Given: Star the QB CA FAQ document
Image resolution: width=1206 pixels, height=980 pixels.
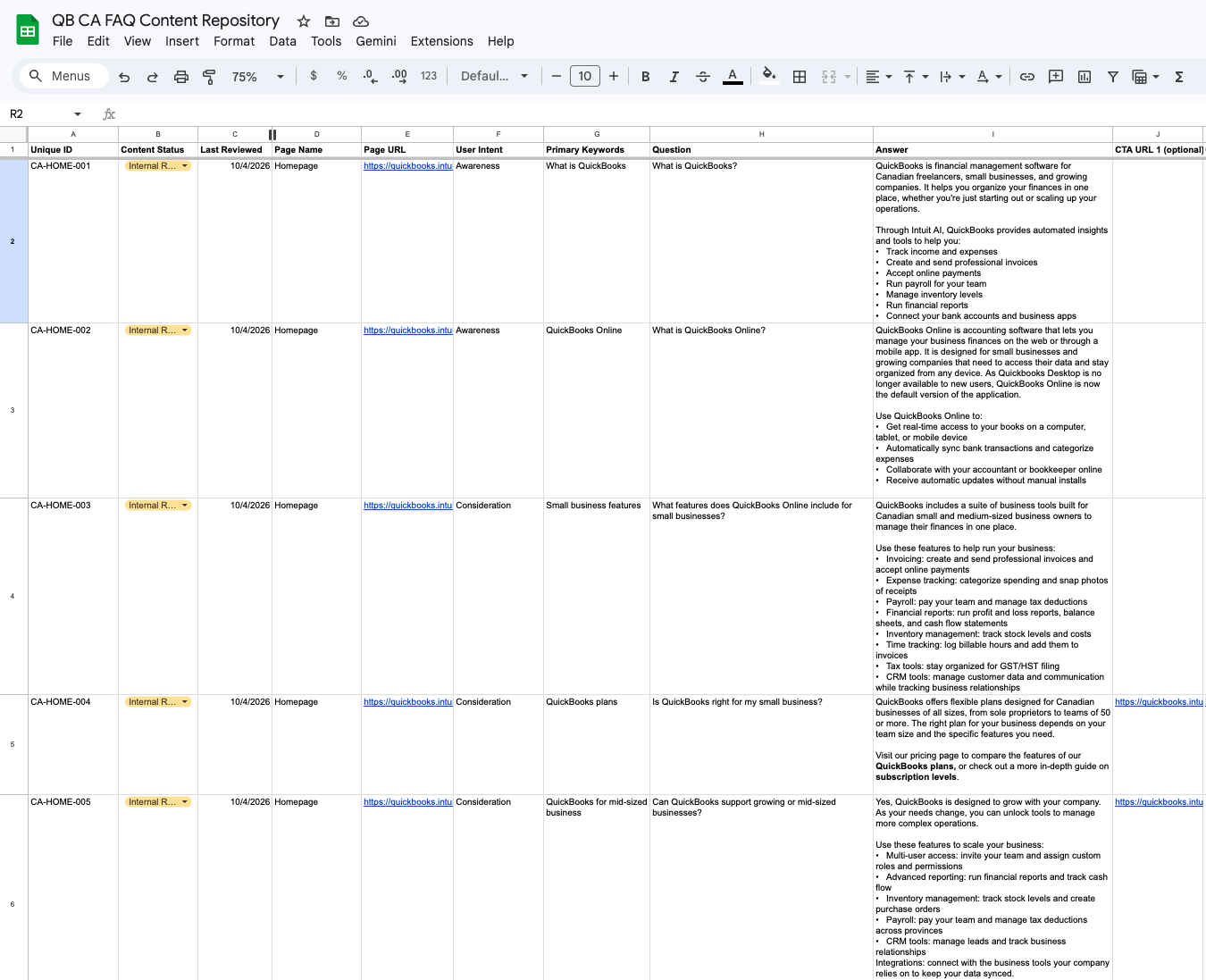Looking at the screenshot, I should [x=304, y=21].
